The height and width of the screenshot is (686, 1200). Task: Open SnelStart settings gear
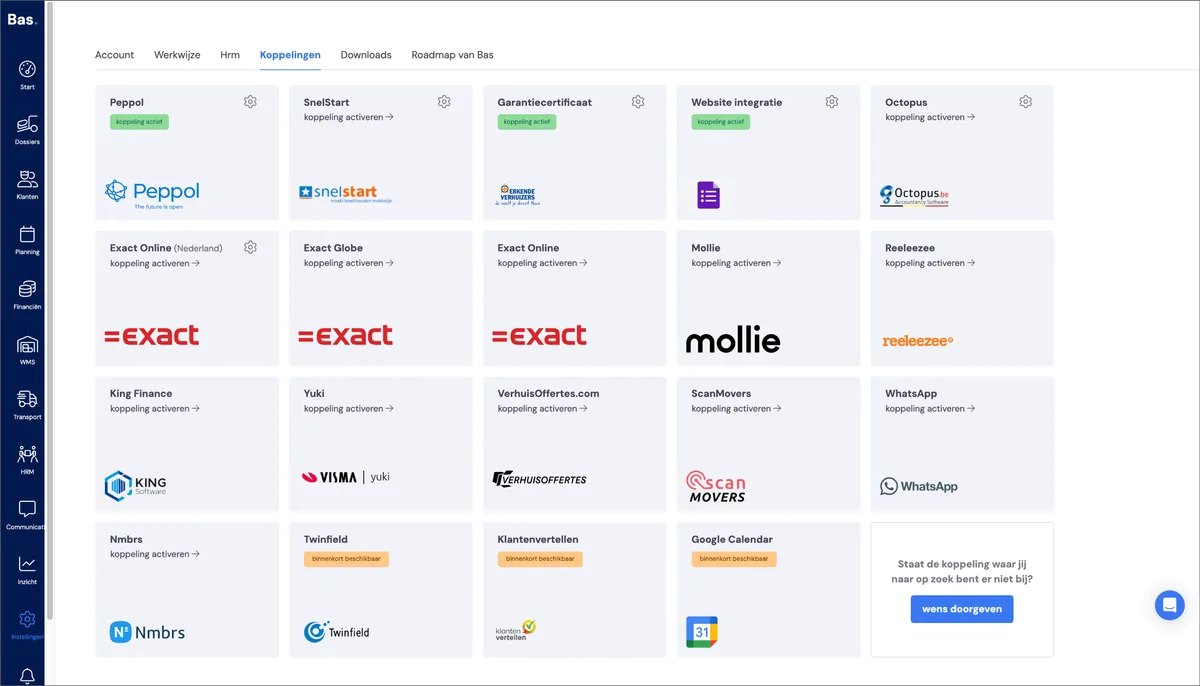[x=444, y=102]
